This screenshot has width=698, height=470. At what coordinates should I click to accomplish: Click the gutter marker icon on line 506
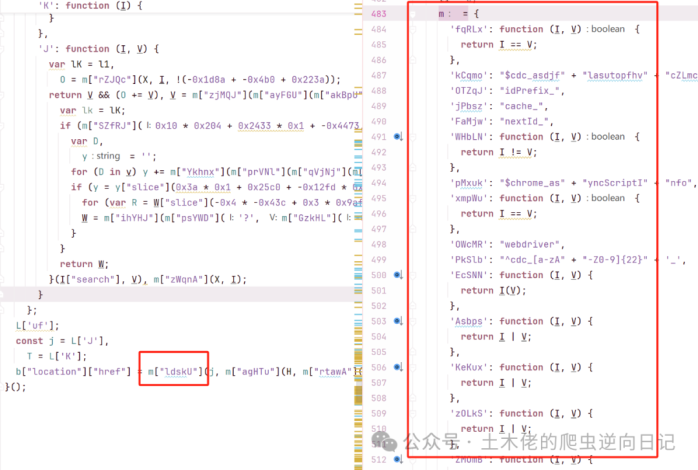(x=398, y=367)
